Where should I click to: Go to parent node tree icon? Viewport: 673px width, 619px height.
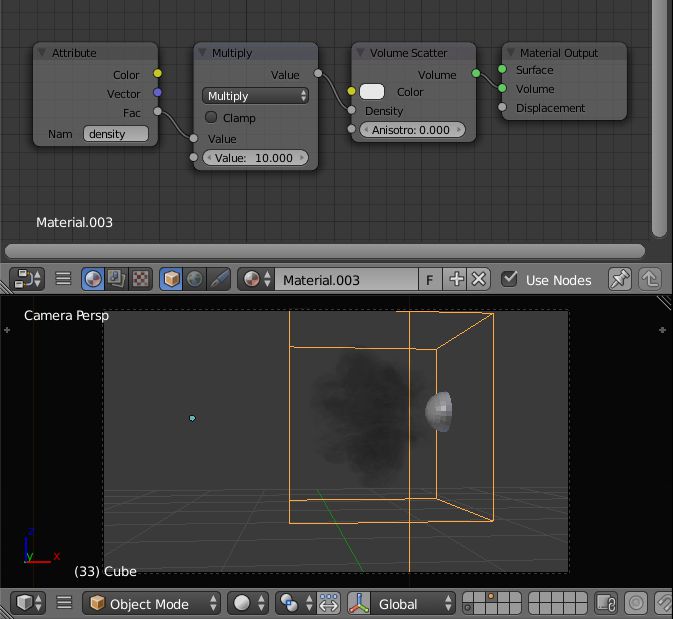pyautogui.click(x=650, y=279)
